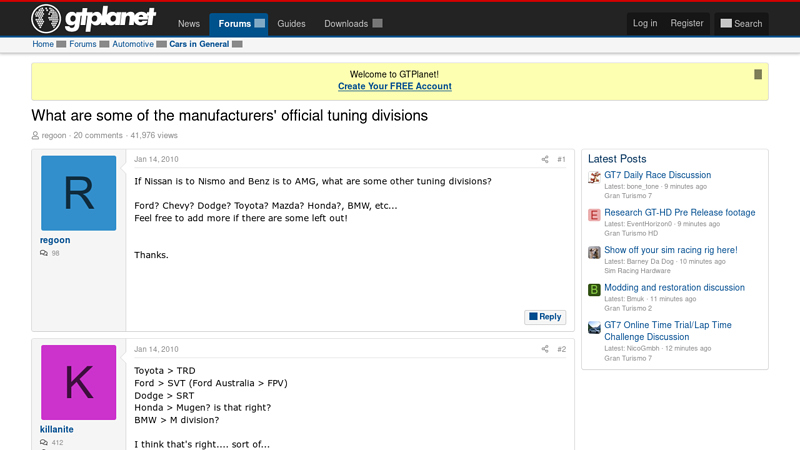Open killanite's K avatar
Screen dimensions: 800x450
pyautogui.click(x=78, y=383)
